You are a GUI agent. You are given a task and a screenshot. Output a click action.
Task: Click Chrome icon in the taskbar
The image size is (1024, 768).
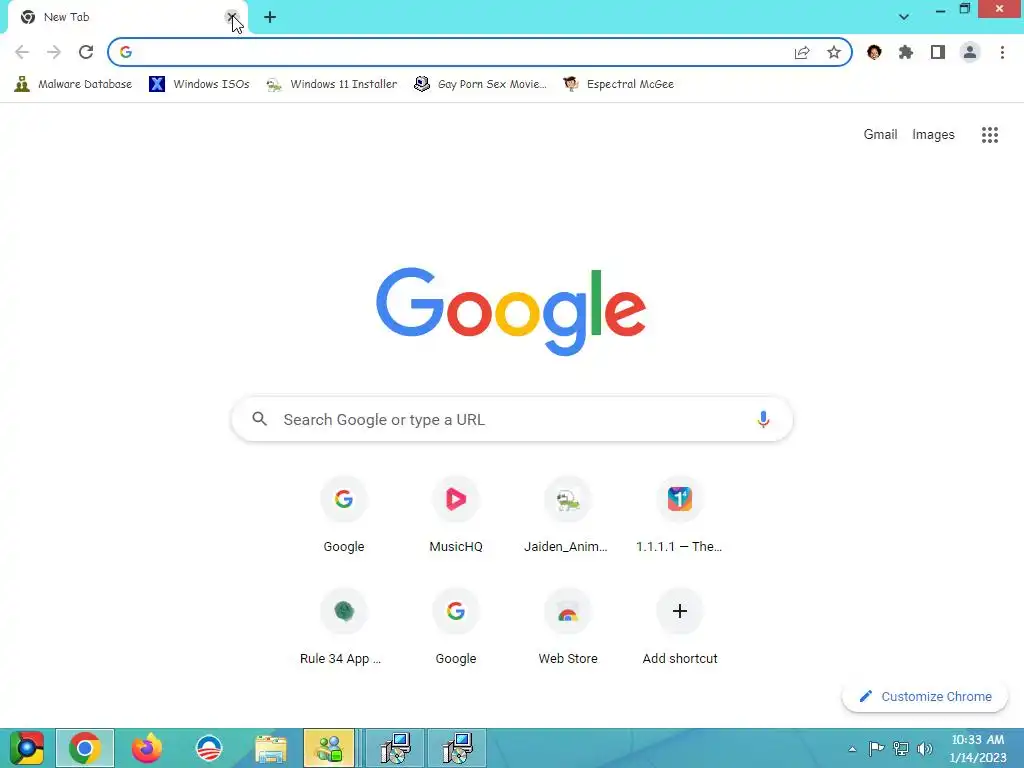[x=85, y=748]
